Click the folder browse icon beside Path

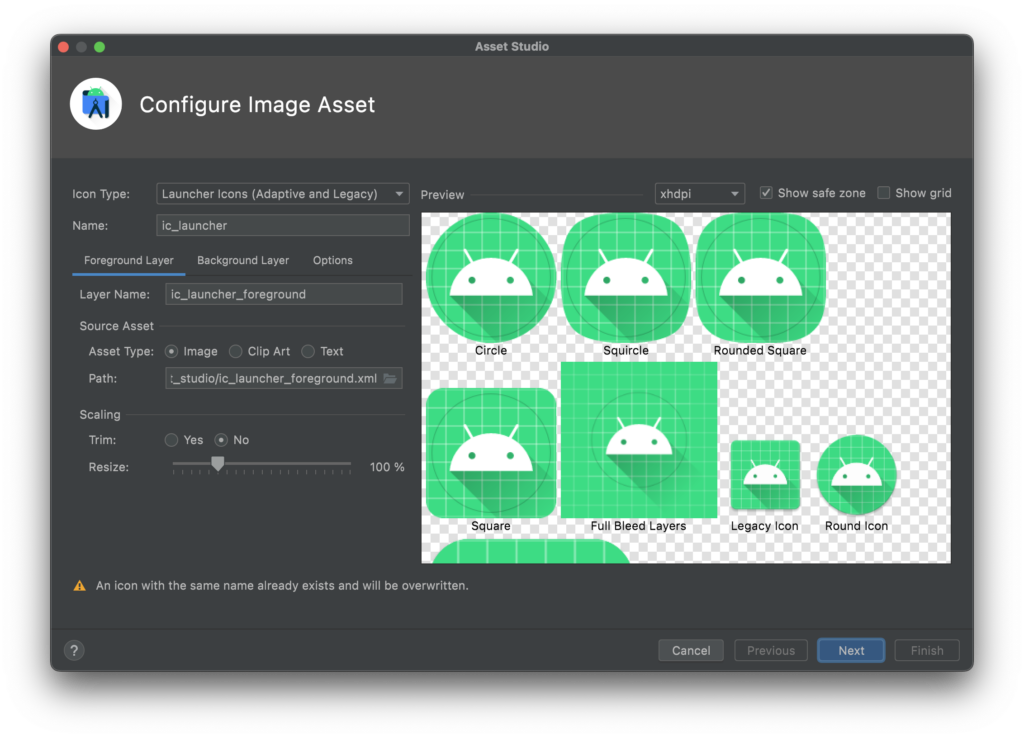coord(391,379)
